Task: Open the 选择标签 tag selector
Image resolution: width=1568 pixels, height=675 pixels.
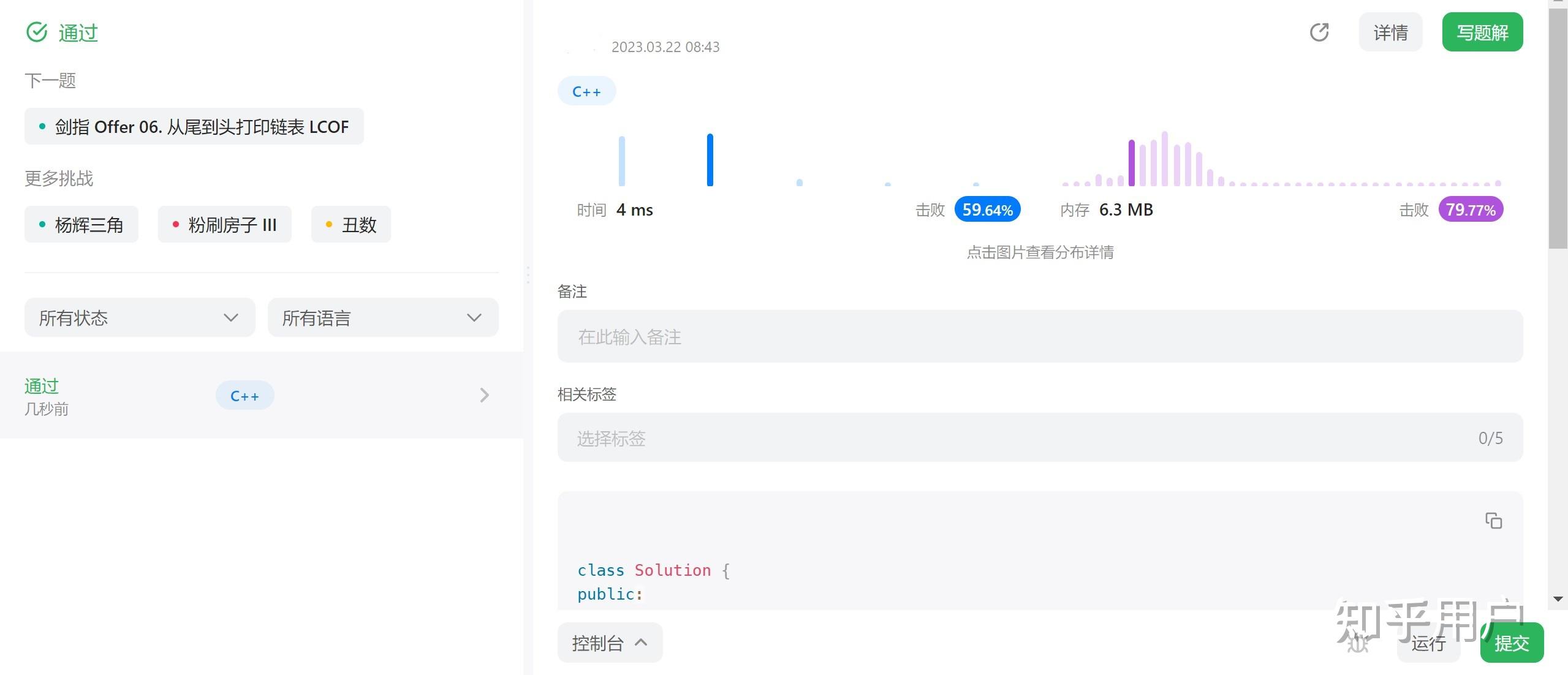Action: click(x=1039, y=438)
